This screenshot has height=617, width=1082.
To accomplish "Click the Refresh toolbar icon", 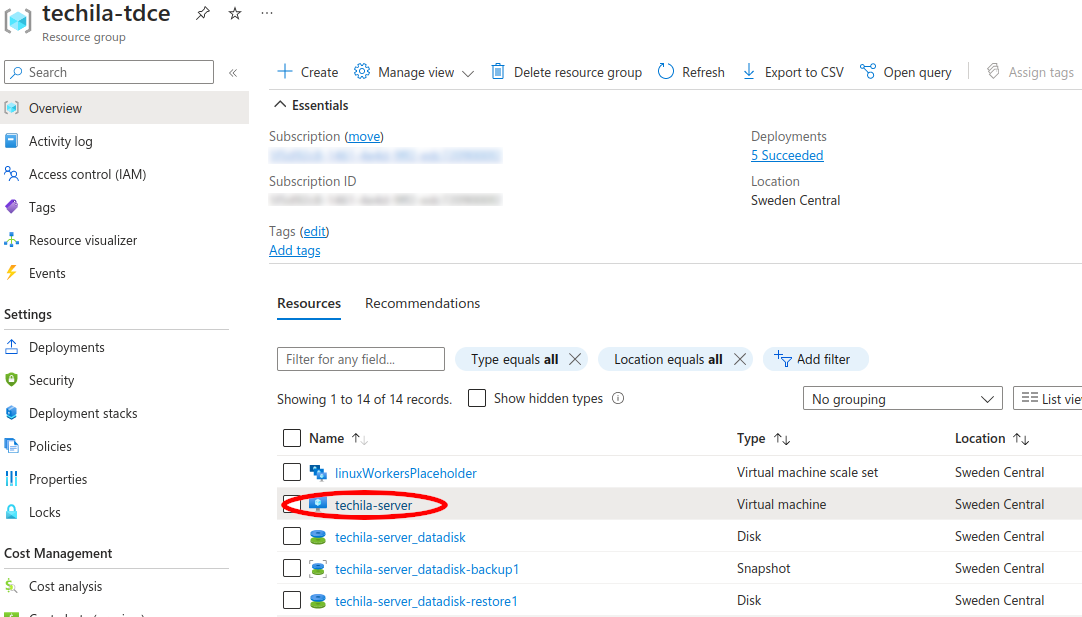I will [666, 72].
